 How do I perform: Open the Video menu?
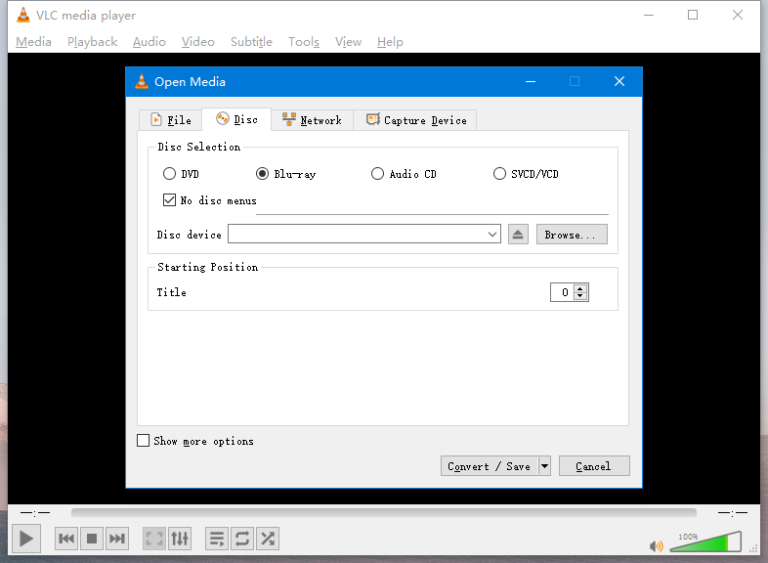click(198, 42)
